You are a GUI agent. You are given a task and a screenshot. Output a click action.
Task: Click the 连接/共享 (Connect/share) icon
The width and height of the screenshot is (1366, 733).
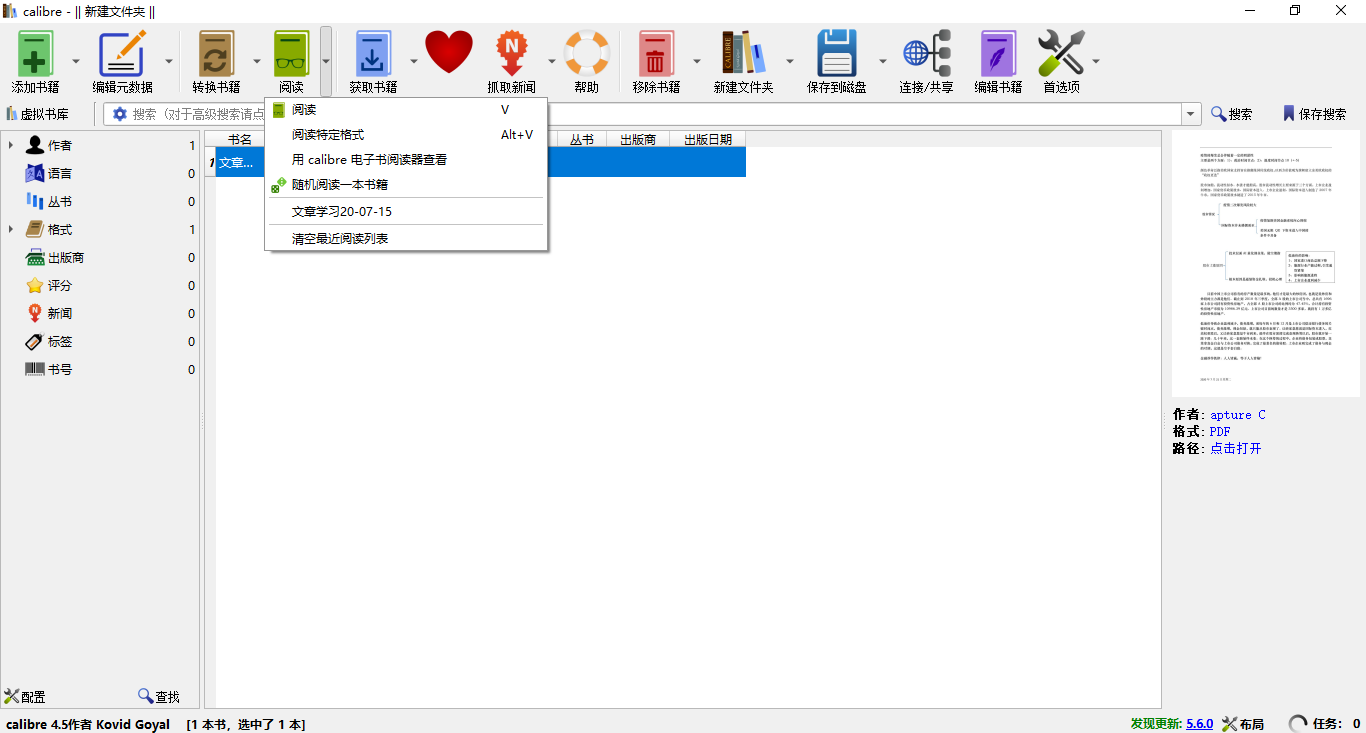coord(926,53)
